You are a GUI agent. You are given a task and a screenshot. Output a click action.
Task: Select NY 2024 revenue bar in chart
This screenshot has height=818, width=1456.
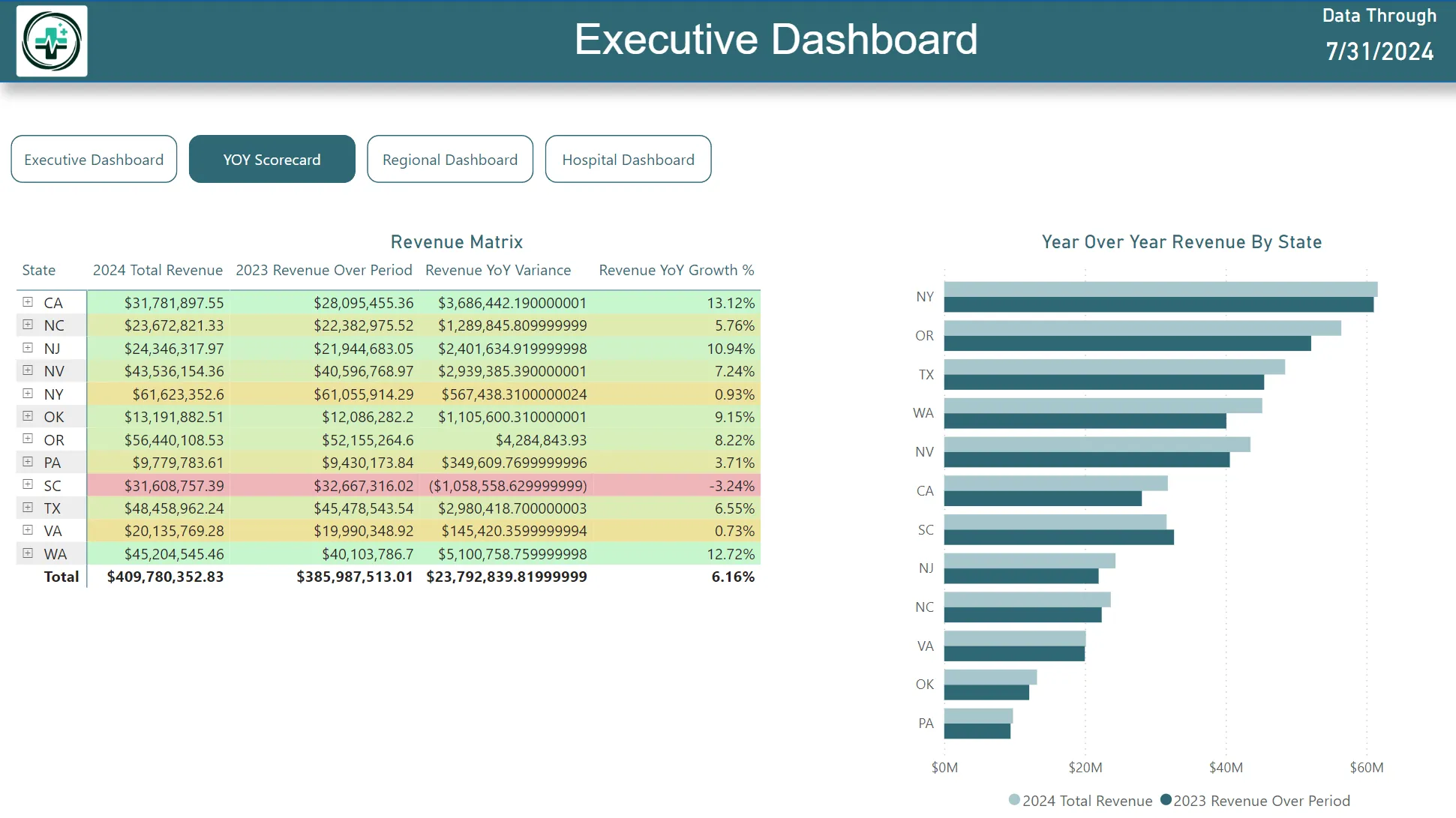tap(1160, 289)
